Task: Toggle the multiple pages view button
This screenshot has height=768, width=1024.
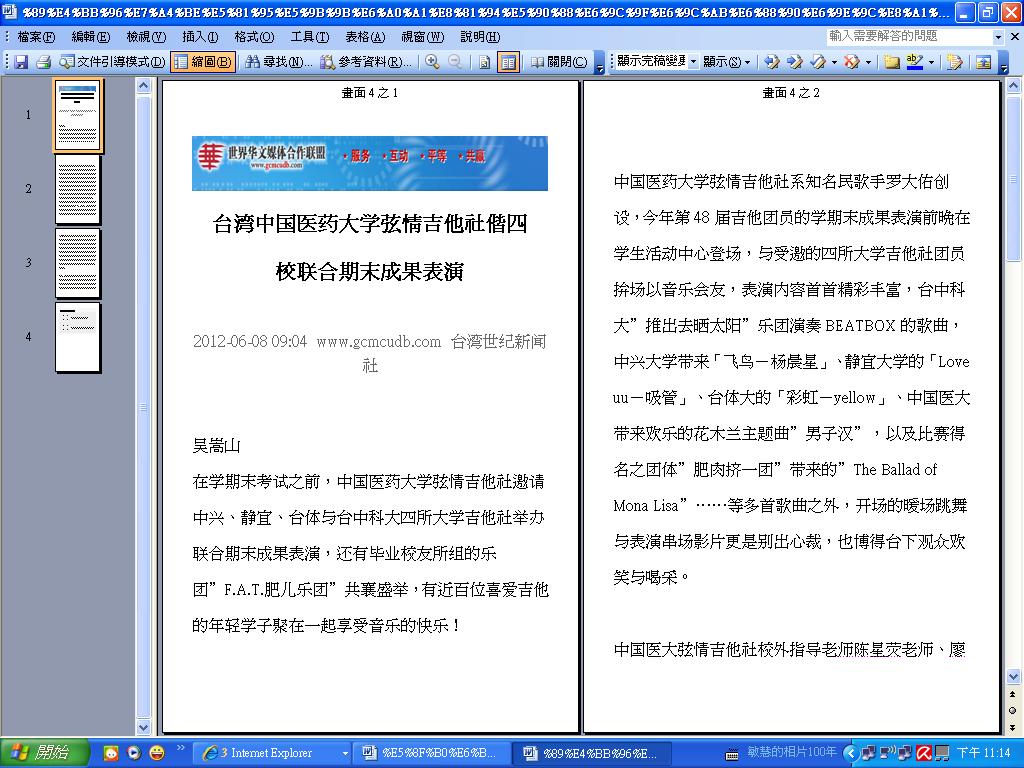Action: pos(508,62)
